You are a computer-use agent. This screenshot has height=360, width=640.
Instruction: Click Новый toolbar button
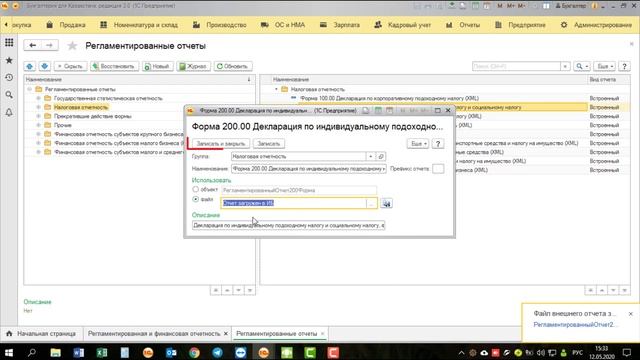click(158, 66)
